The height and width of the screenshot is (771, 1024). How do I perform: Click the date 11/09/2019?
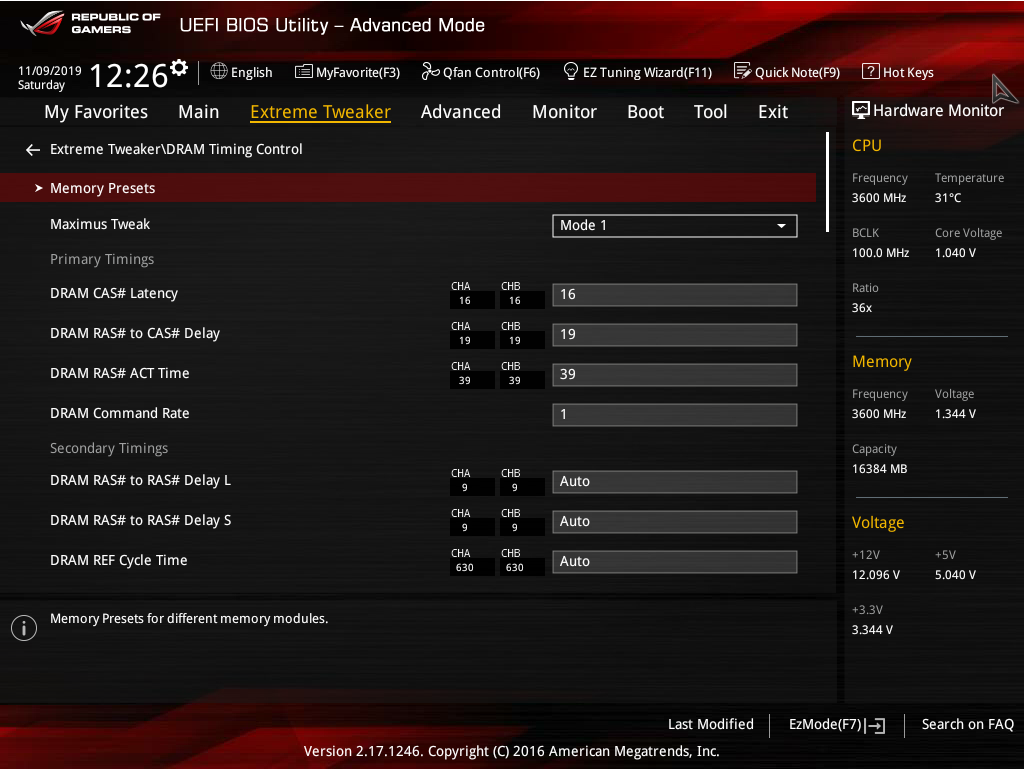point(50,71)
